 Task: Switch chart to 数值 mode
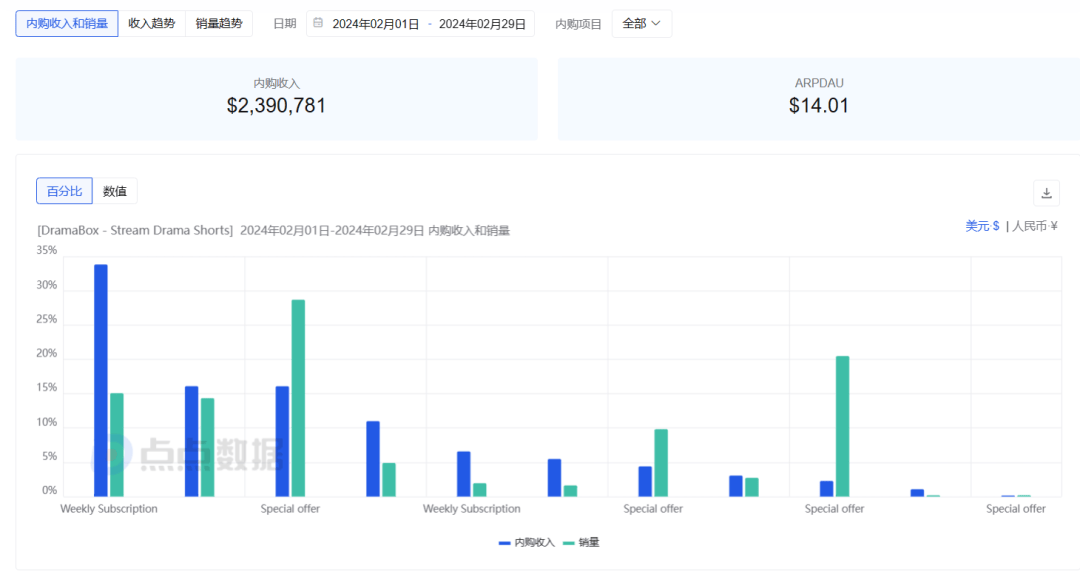point(115,191)
